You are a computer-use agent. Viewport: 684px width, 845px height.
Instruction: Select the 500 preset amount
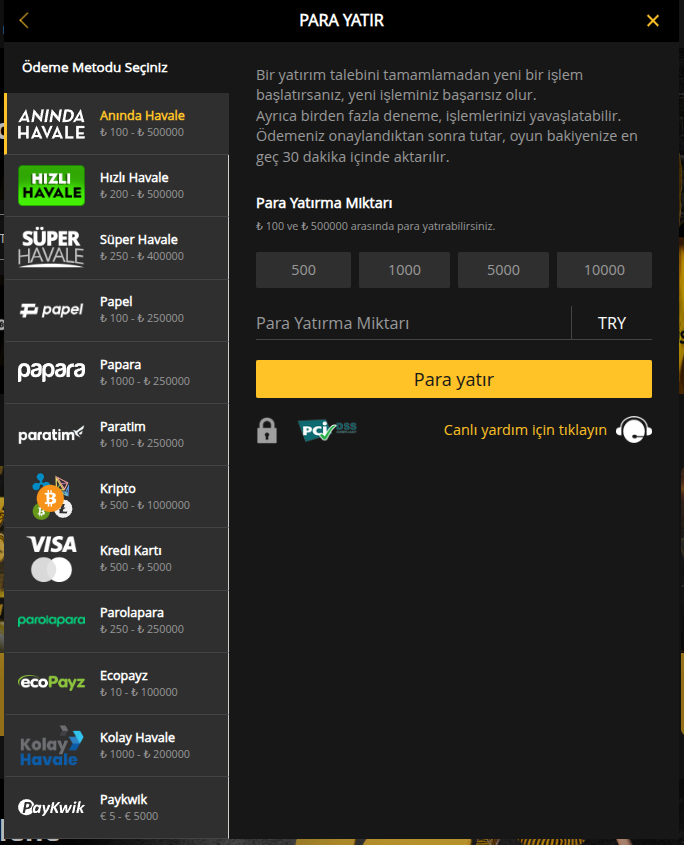tap(303, 270)
